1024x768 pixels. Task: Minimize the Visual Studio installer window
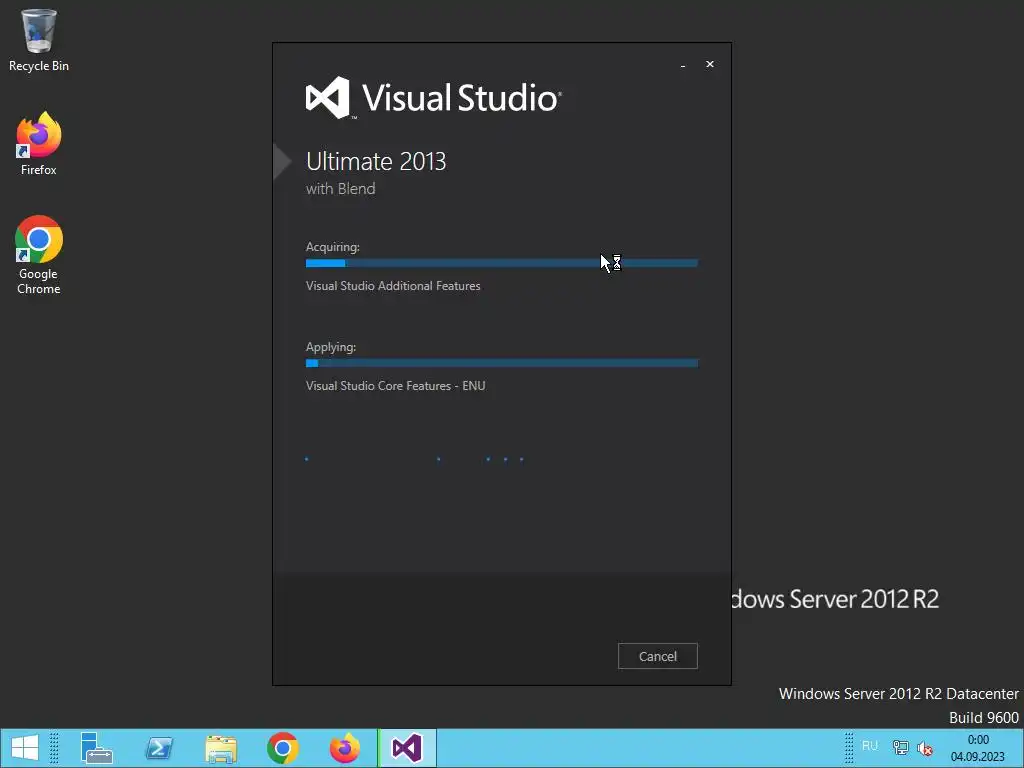click(x=683, y=65)
